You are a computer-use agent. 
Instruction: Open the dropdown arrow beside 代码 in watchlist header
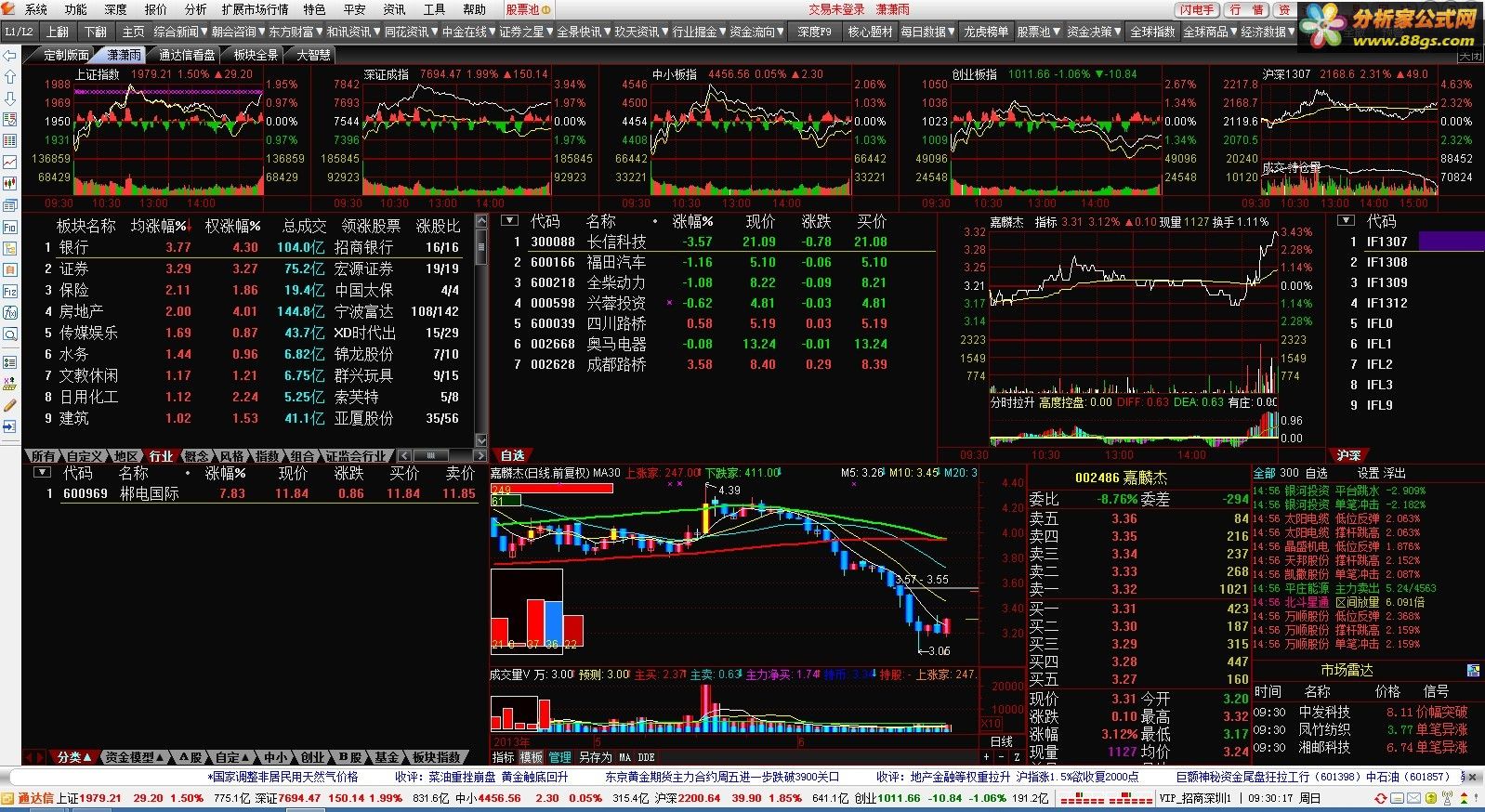pyautogui.click(x=509, y=221)
